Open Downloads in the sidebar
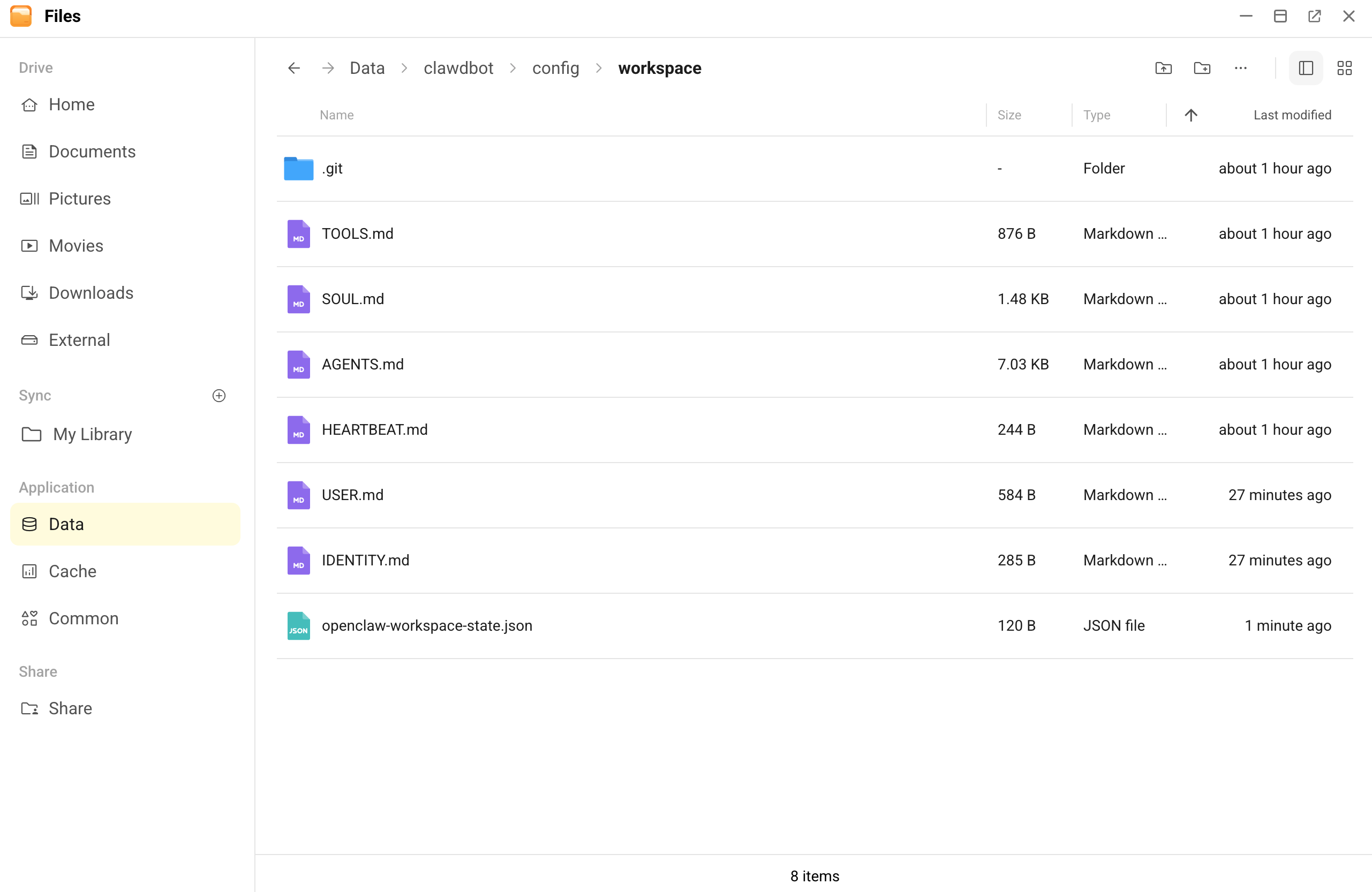This screenshot has width=1372, height=892. pyautogui.click(x=125, y=293)
